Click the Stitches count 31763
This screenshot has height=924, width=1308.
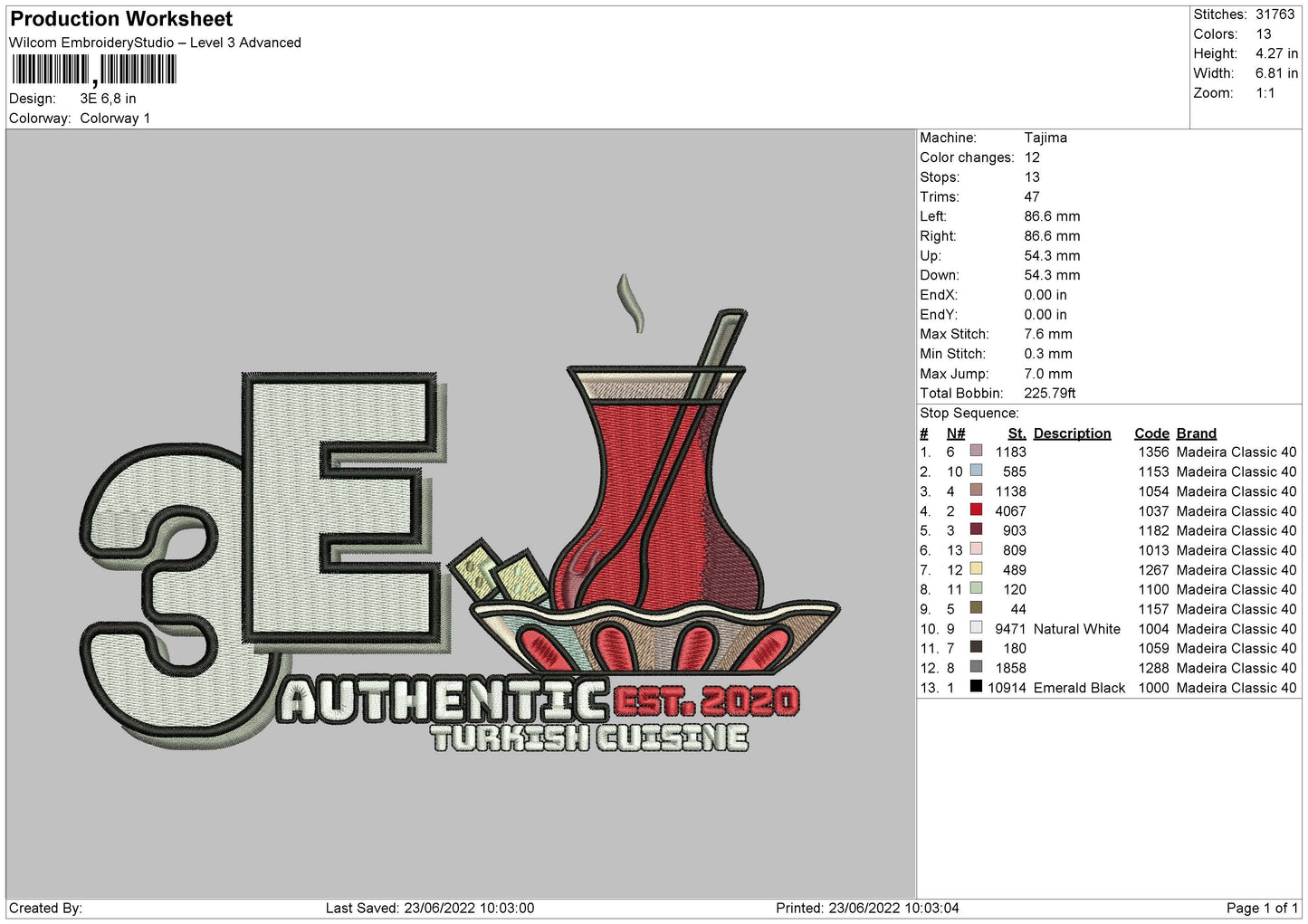click(x=1275, y=14)
